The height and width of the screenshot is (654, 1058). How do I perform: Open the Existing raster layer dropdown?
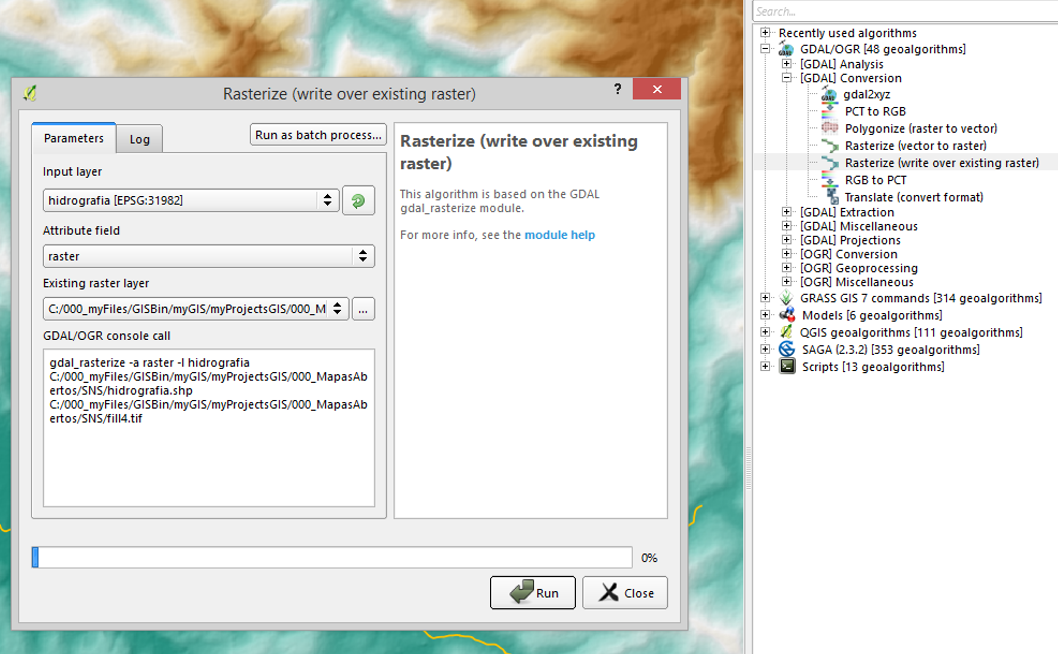pos(196,309)
